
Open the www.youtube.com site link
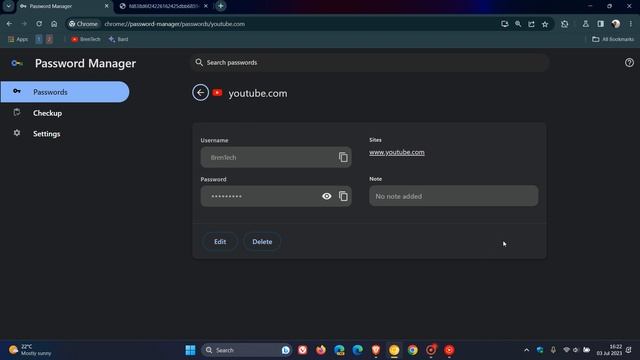pos(397,152)
